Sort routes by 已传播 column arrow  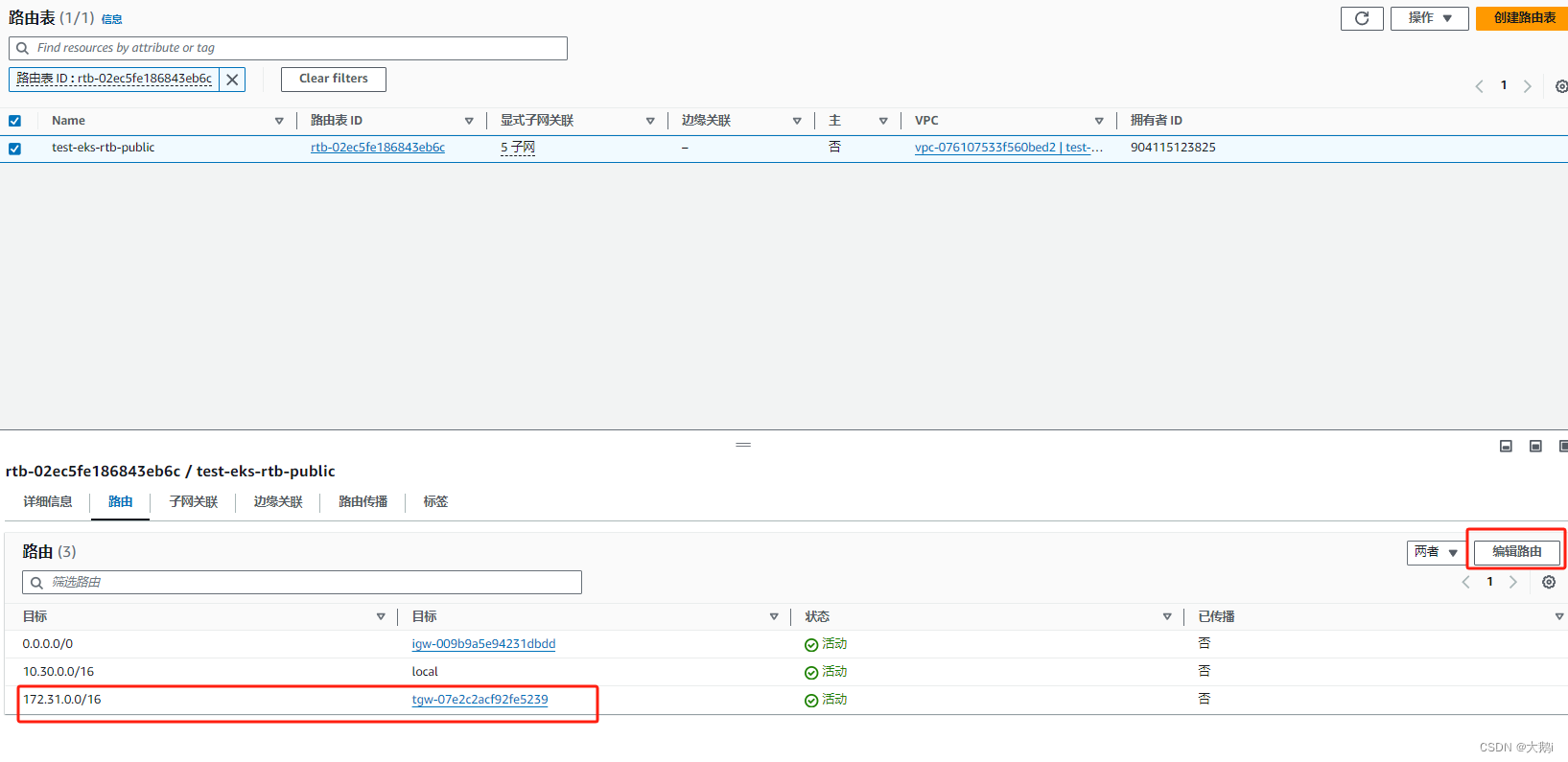click(1559, 617)
